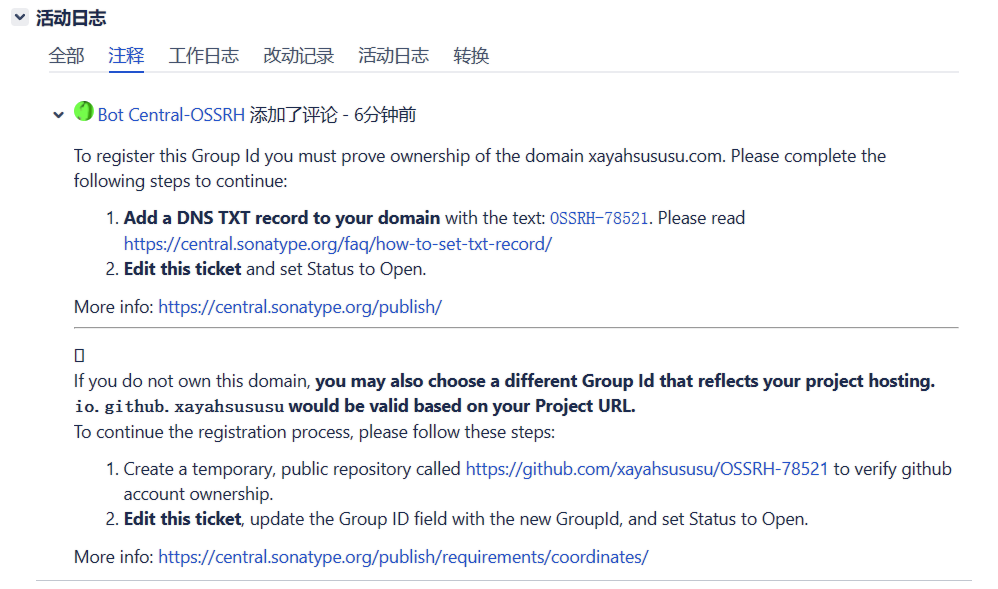Open the requirements/coordinates info link
The height and width of the screenshot is (589, 998).
403,557
